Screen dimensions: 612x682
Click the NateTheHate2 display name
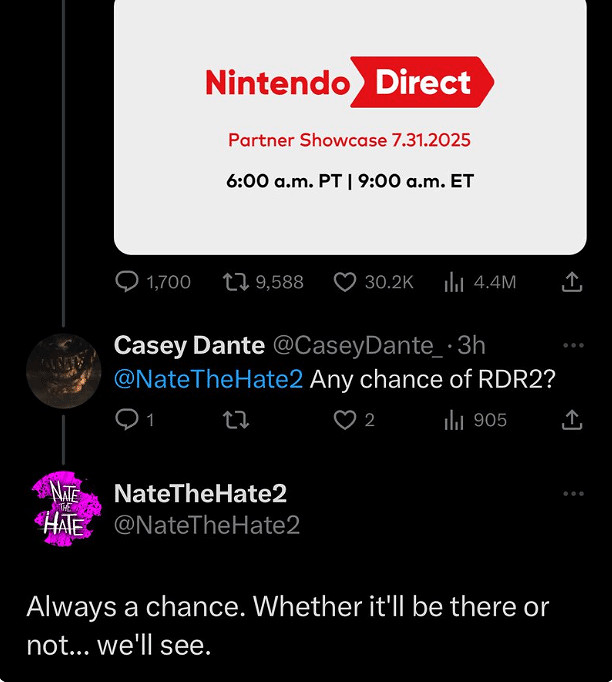pos(200,494)
